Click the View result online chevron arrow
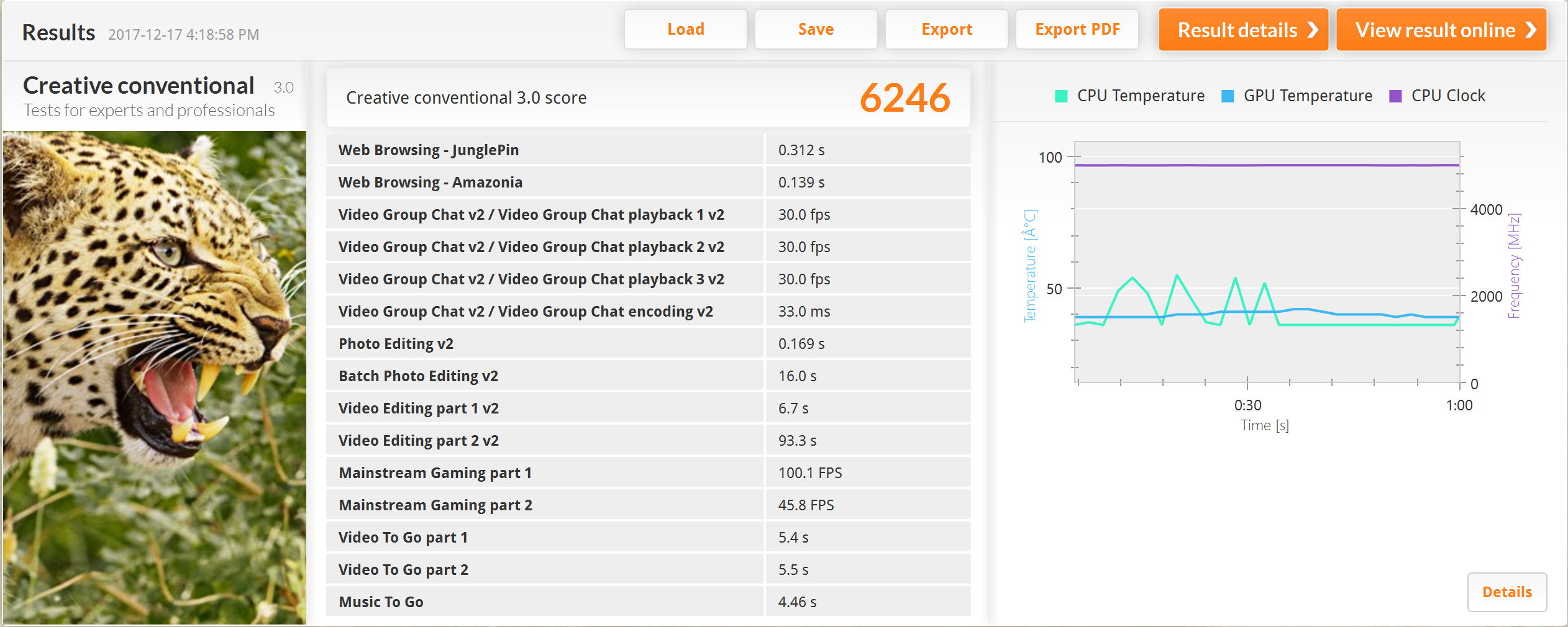The width and height of the screenshot is (1568, 627). pyautogui.click(x=1531, y=30)
